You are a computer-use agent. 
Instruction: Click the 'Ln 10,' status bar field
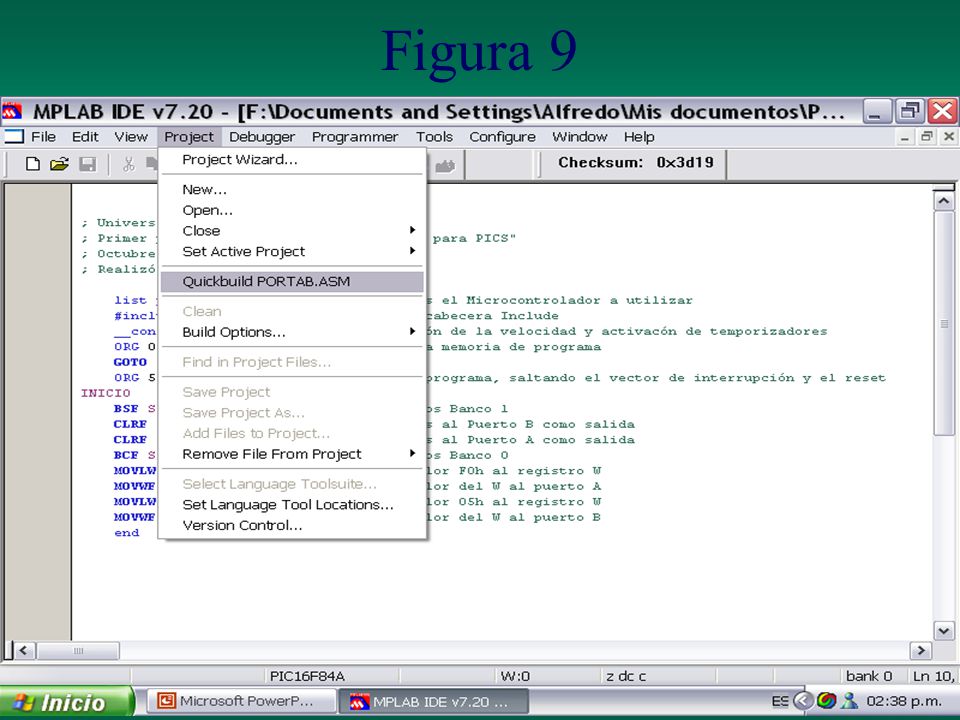click(x=934, y=677)
